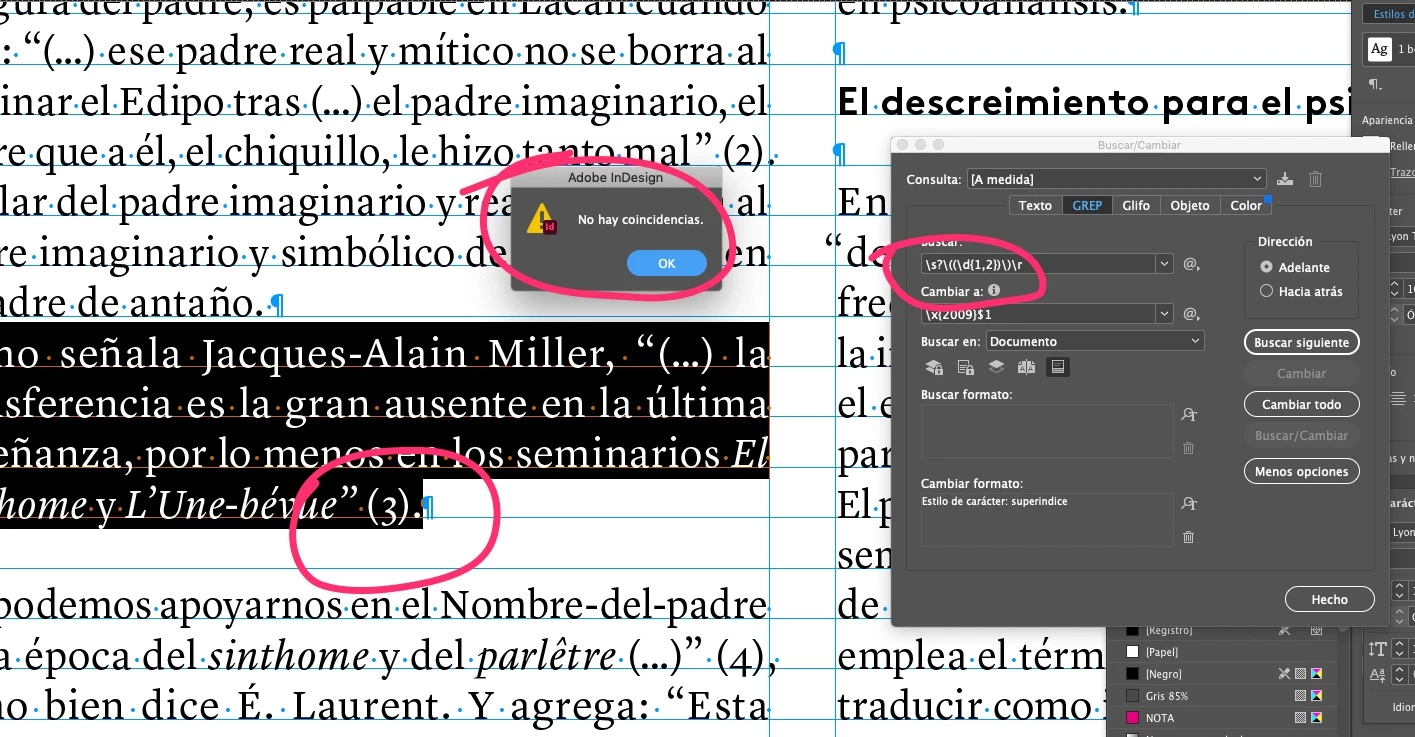Screen dimensions: 1415x737
Task: Toggle include locked stories search option
Action: click(965, 367)
